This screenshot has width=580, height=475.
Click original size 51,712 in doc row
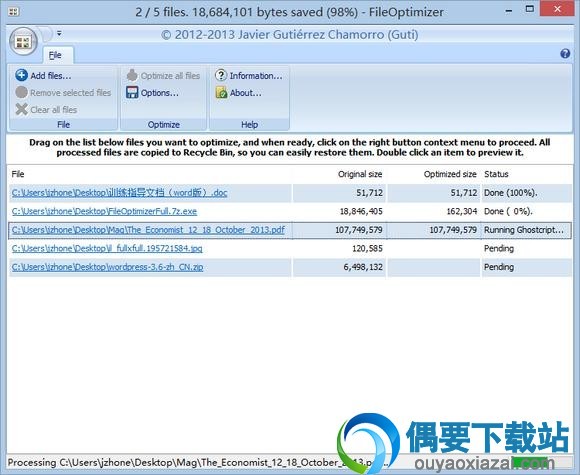370,193
